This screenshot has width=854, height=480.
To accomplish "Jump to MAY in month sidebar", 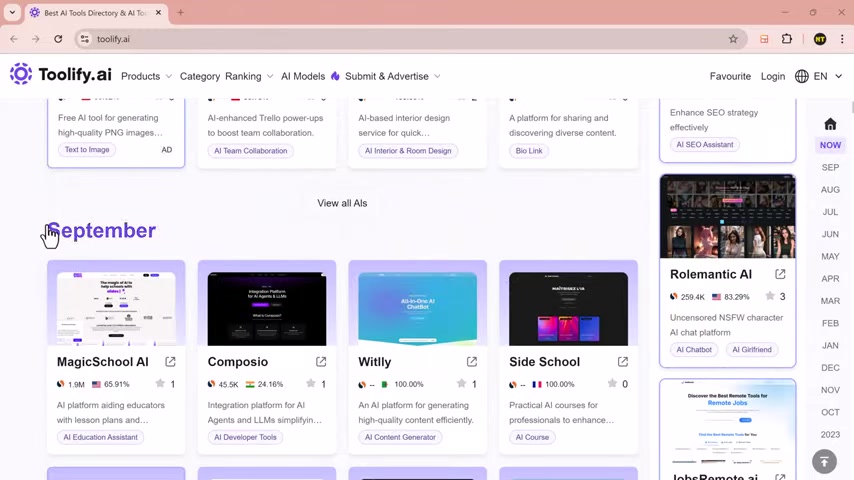I will [830, 256].
